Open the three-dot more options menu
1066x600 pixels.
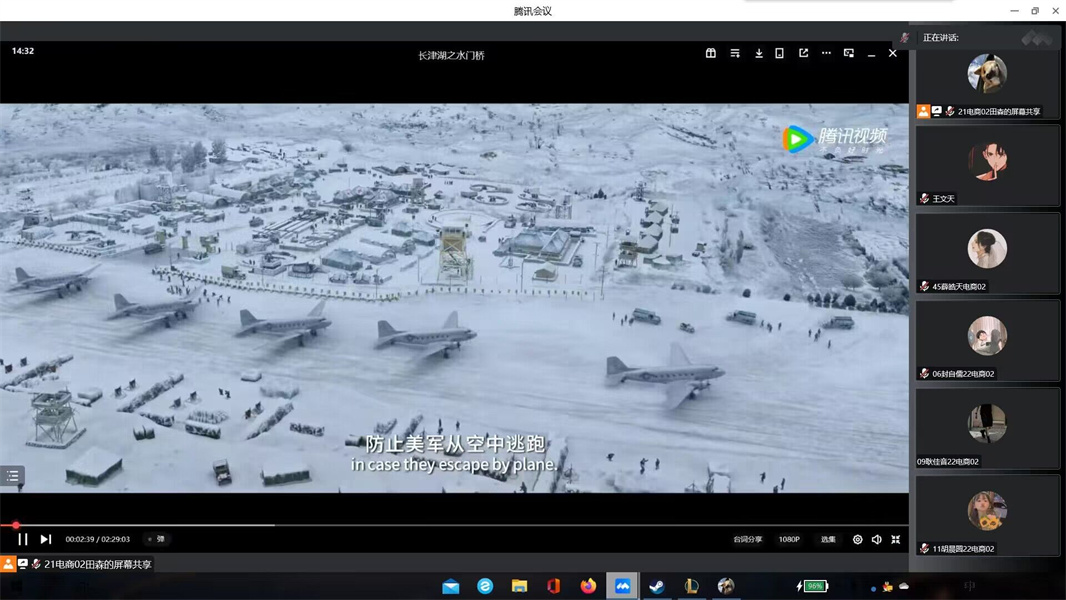(826, 53)
